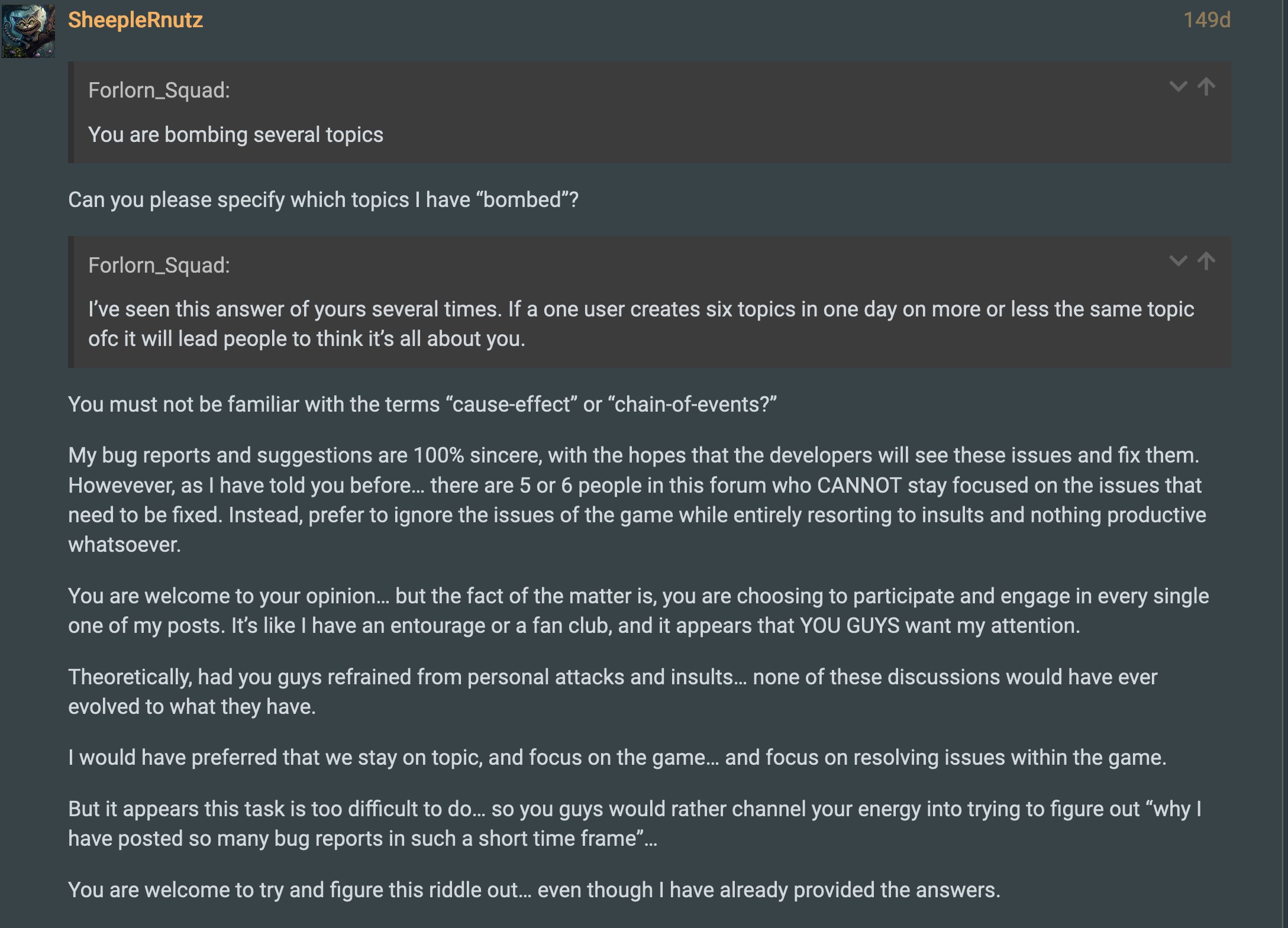The height and width of the screenshot is (928, 1288).
Task: Click the line asking which topics were "bombed"
Action: click(323, 200)
